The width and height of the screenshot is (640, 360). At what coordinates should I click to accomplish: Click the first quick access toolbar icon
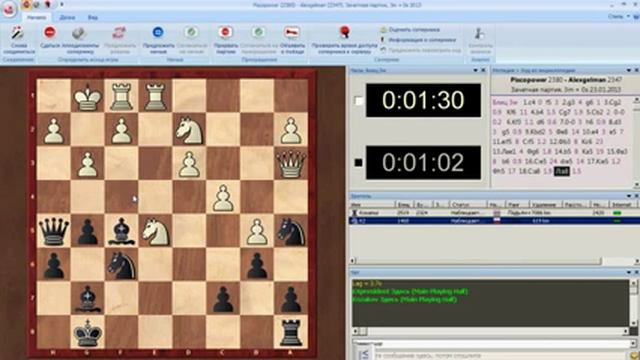(x=27, y=5)
